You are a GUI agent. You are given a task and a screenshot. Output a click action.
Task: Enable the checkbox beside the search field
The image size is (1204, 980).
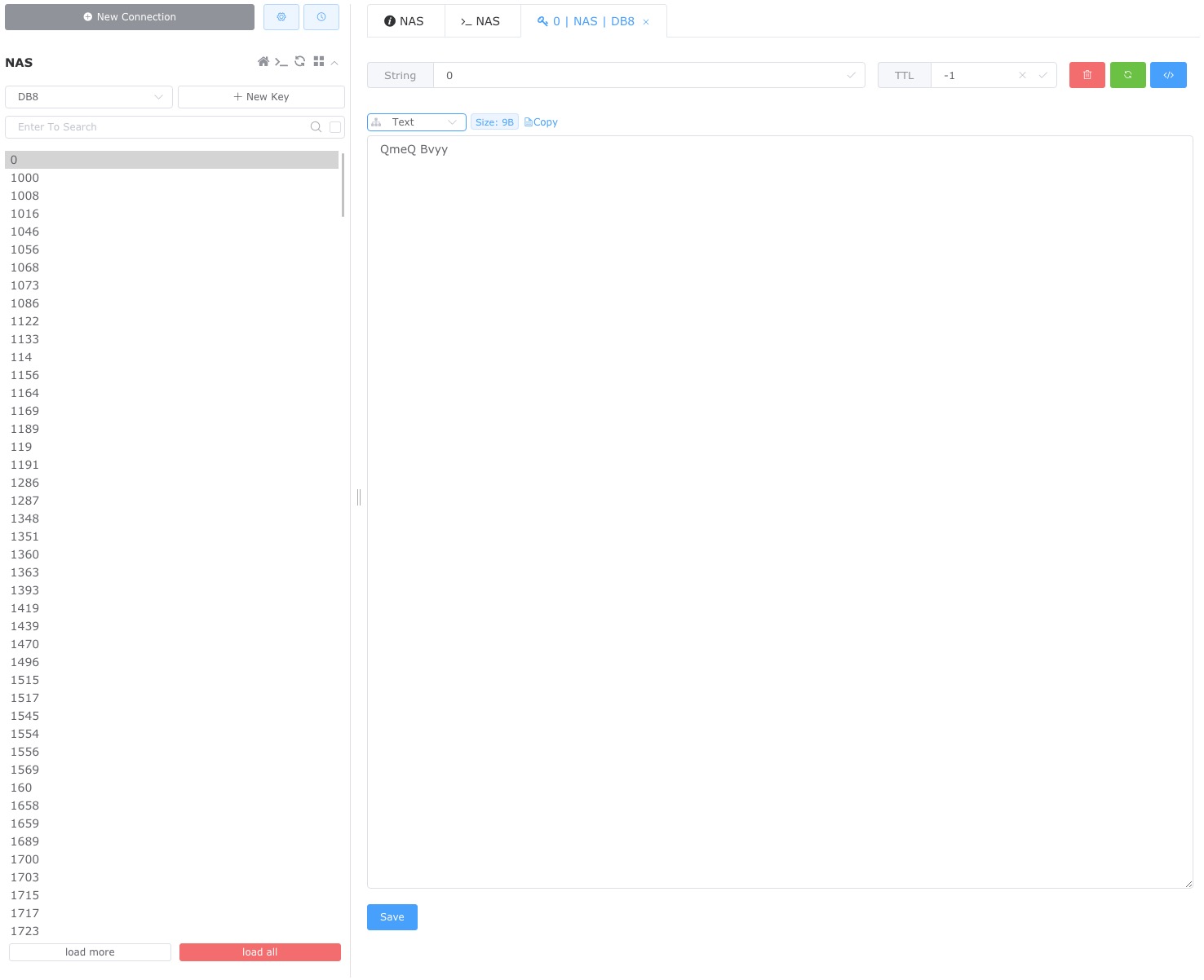click(x=334, y=127)
